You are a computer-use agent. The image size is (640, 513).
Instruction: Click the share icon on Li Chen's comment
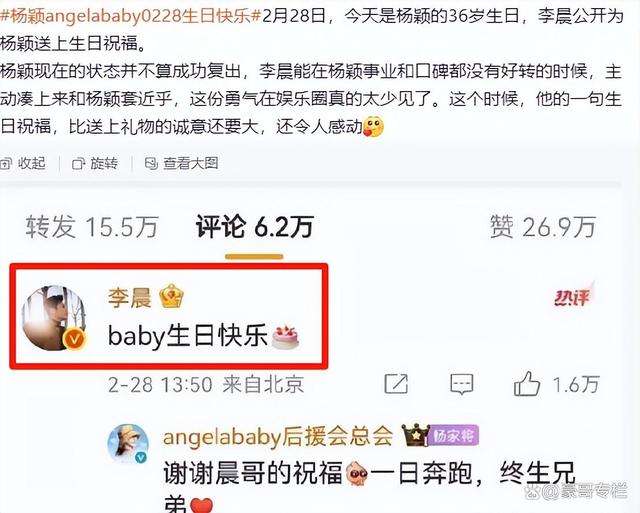(x=396, y=384)
